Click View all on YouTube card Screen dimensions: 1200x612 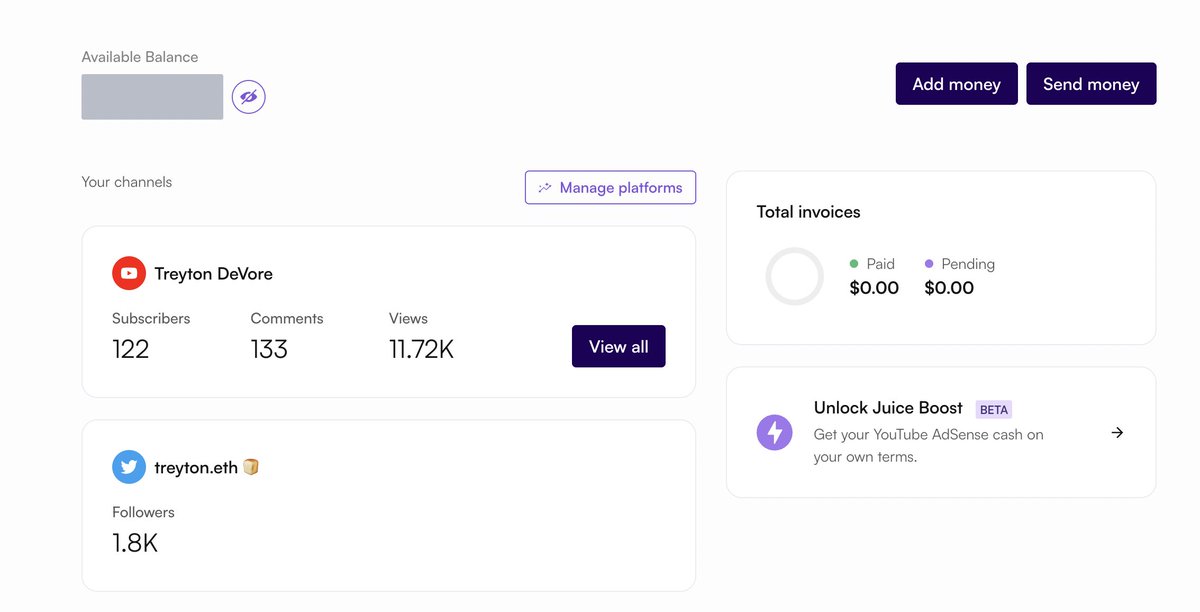(x=618, y=346)
